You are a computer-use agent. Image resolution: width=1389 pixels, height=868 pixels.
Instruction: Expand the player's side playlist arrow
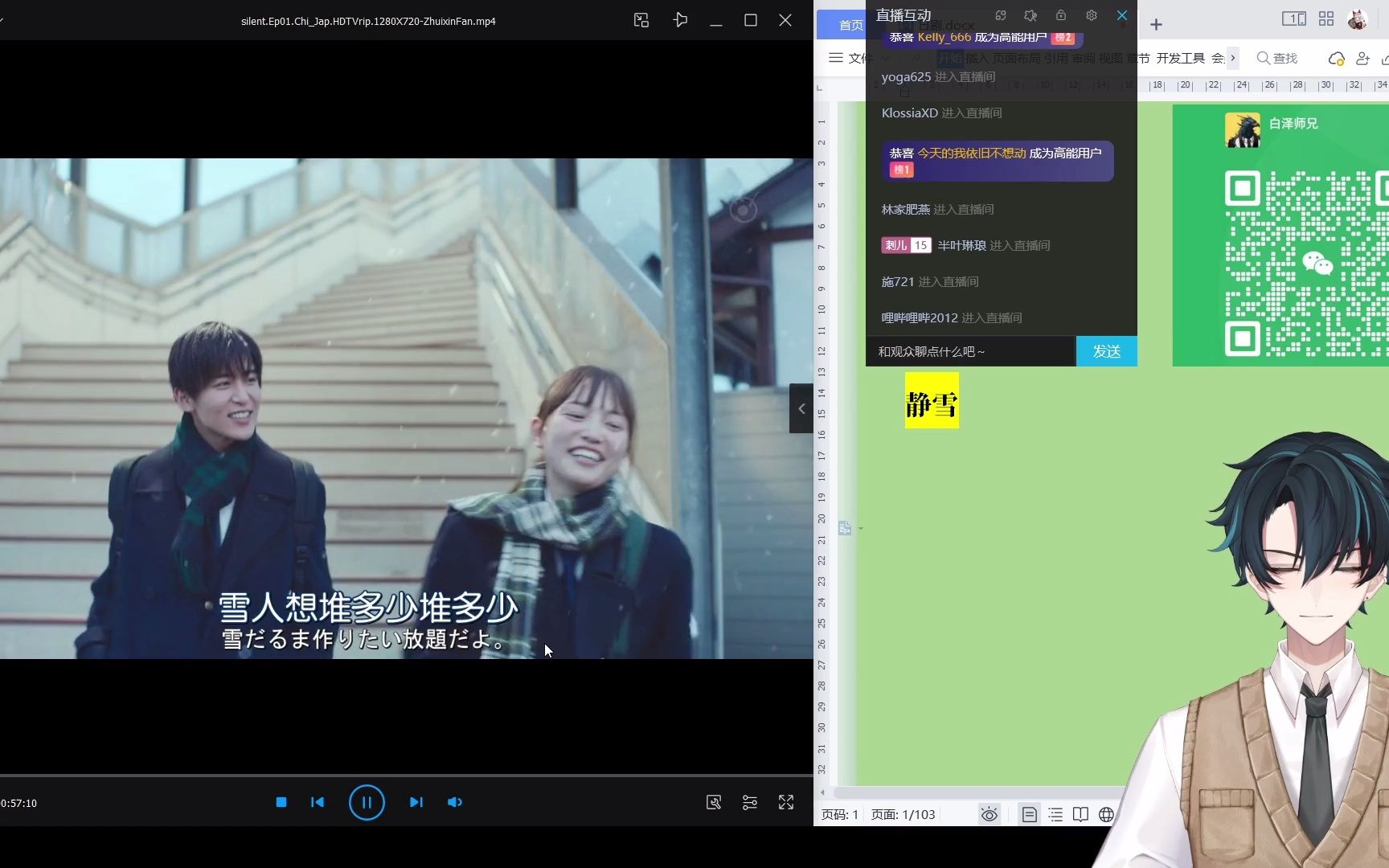point(801,408)
